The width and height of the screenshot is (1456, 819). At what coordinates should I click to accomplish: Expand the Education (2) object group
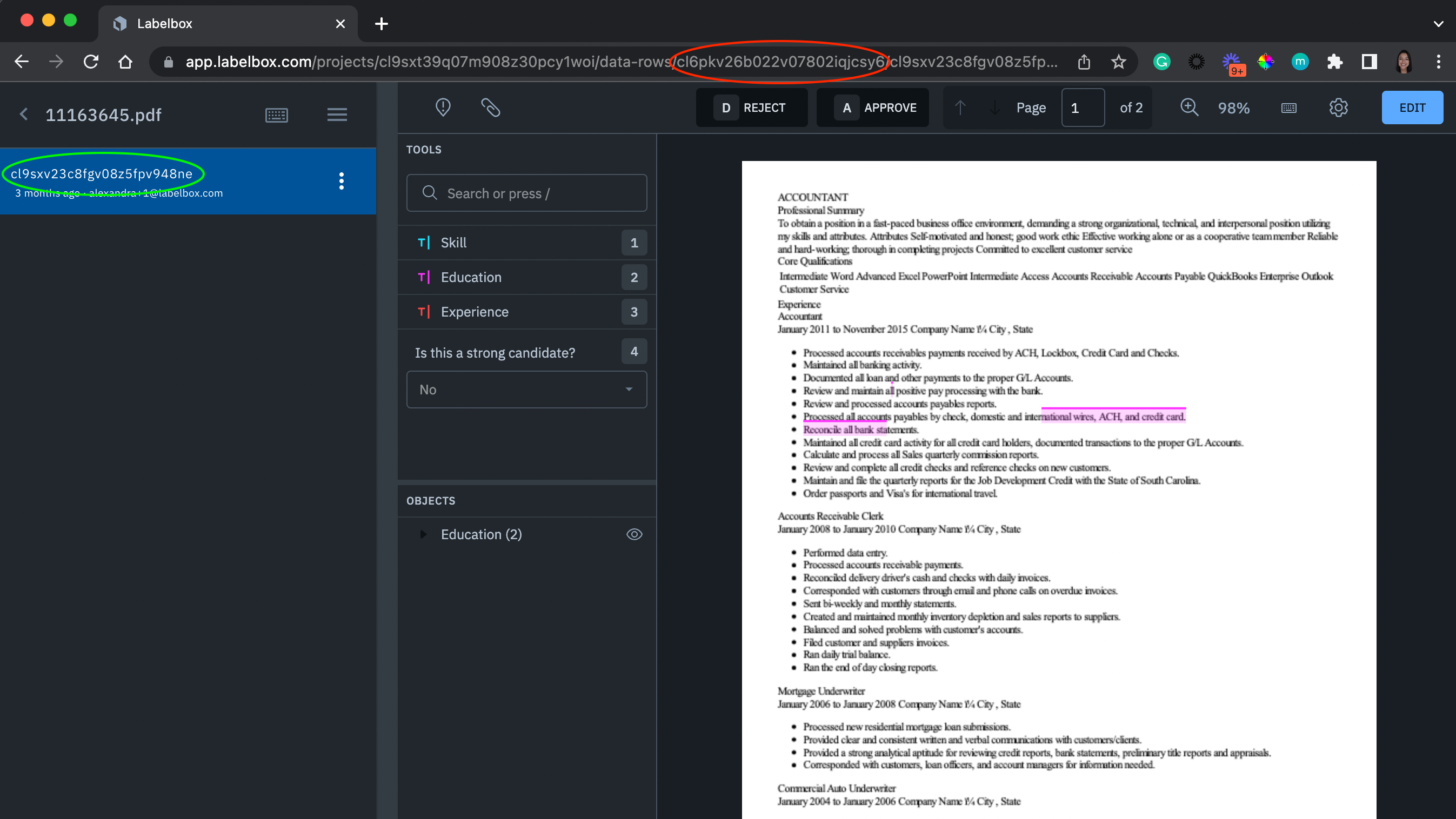click(x=423, y=534)
